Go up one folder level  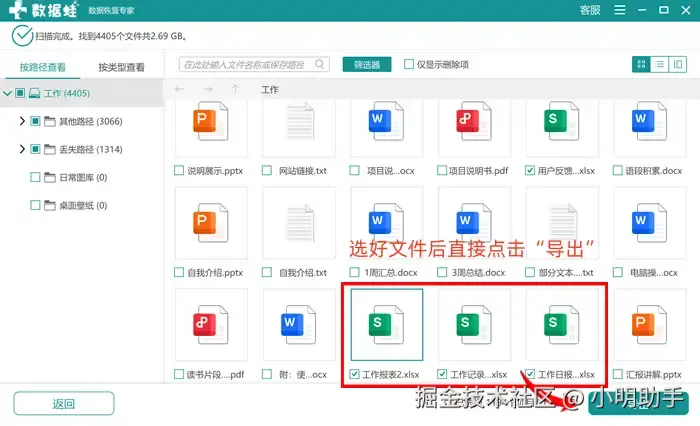click(x=235, y=89)
